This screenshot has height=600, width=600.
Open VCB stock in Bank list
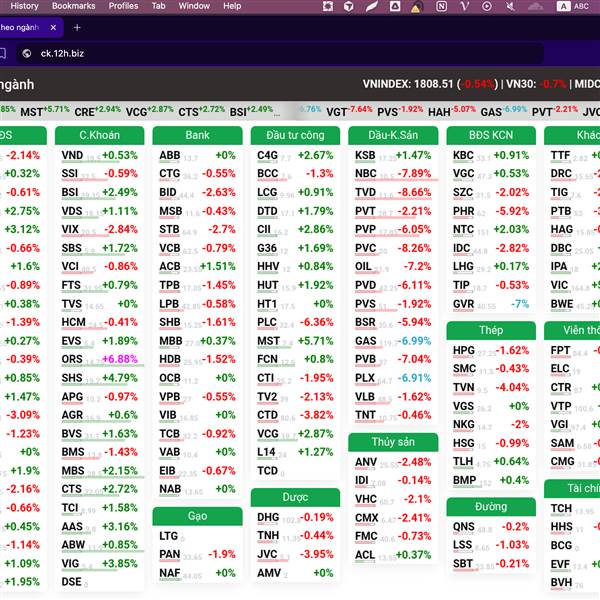click(197, 248)
